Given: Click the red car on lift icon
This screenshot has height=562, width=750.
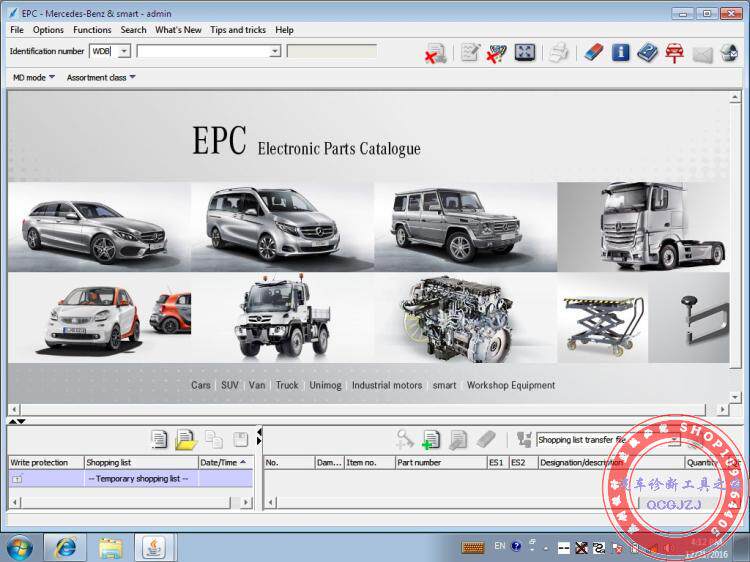Looking at the screenshot, I should (674, 53).
